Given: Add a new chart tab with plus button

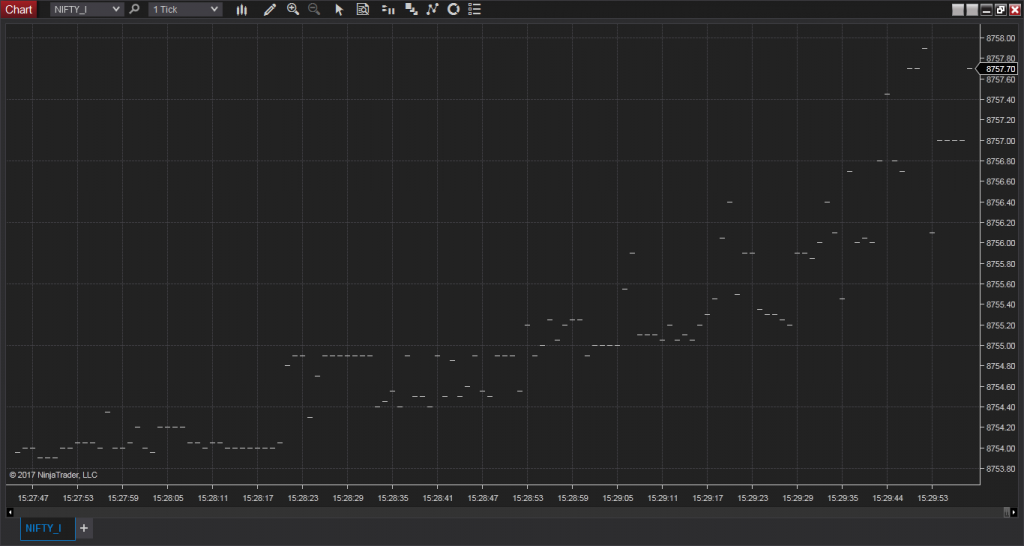Looking at the screenshot, I should pos(84,528).
